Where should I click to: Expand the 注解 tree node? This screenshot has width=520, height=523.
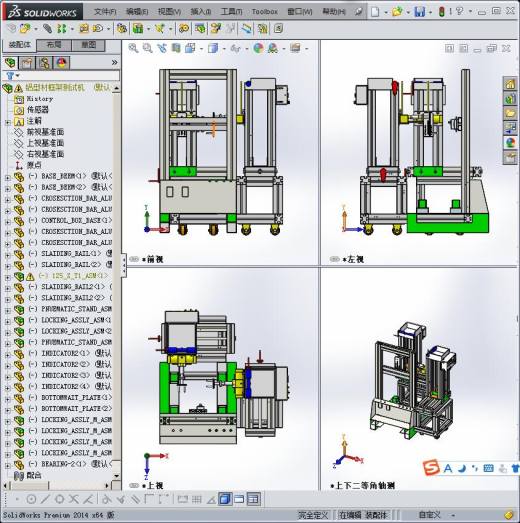7,122
